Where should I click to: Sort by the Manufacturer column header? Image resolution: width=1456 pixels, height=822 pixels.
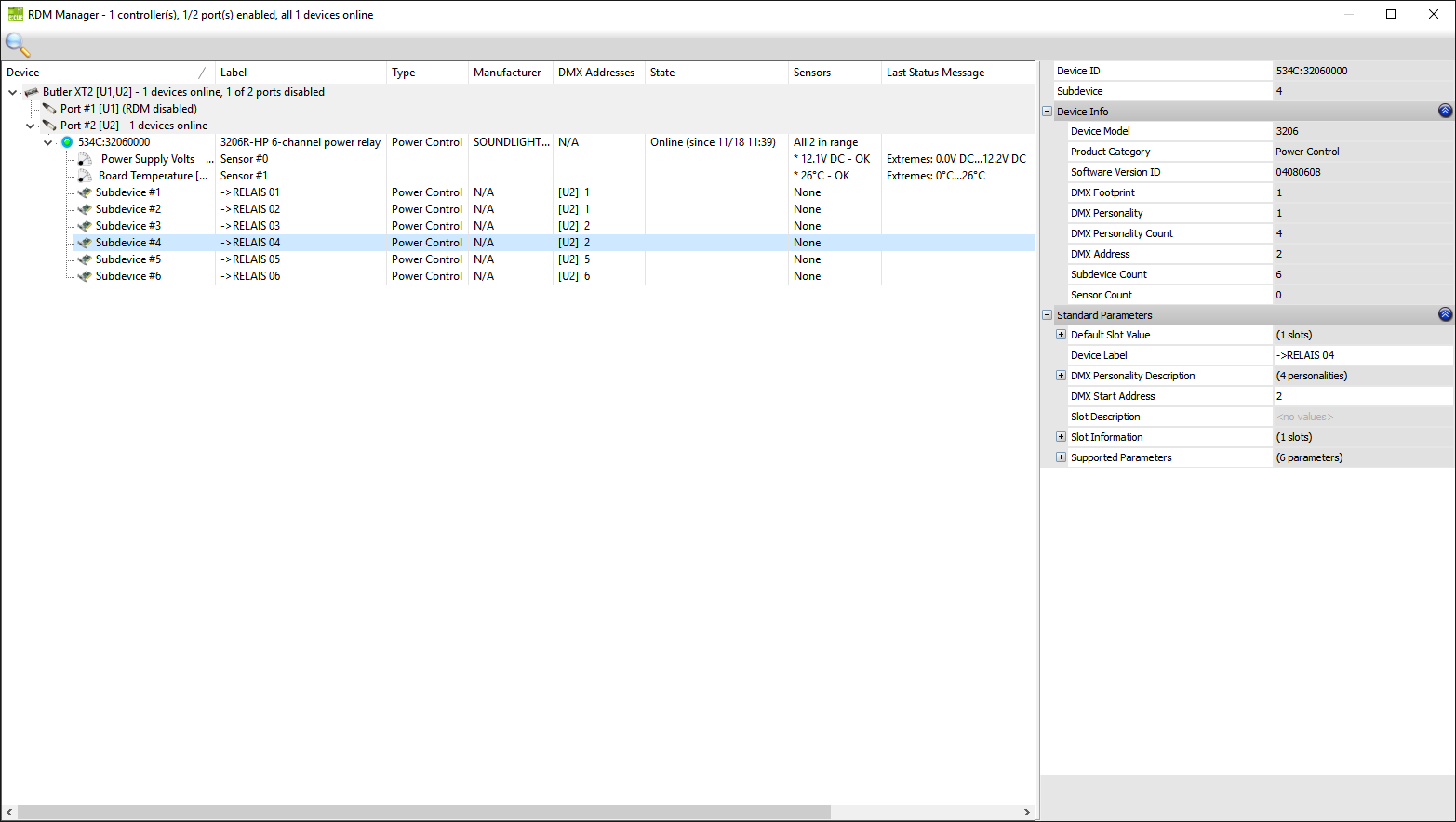(x=507, y=73)
